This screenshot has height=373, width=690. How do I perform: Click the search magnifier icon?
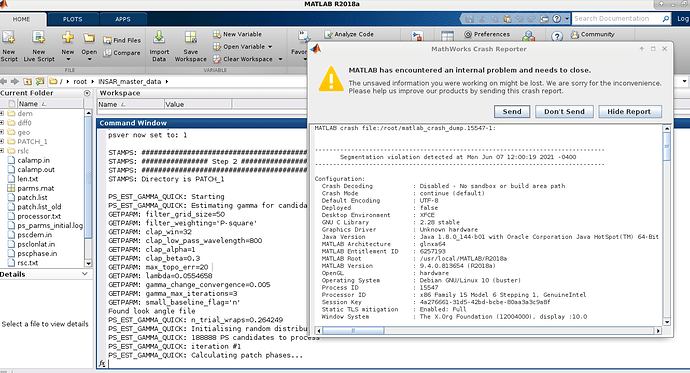click(x=665, y=18)
